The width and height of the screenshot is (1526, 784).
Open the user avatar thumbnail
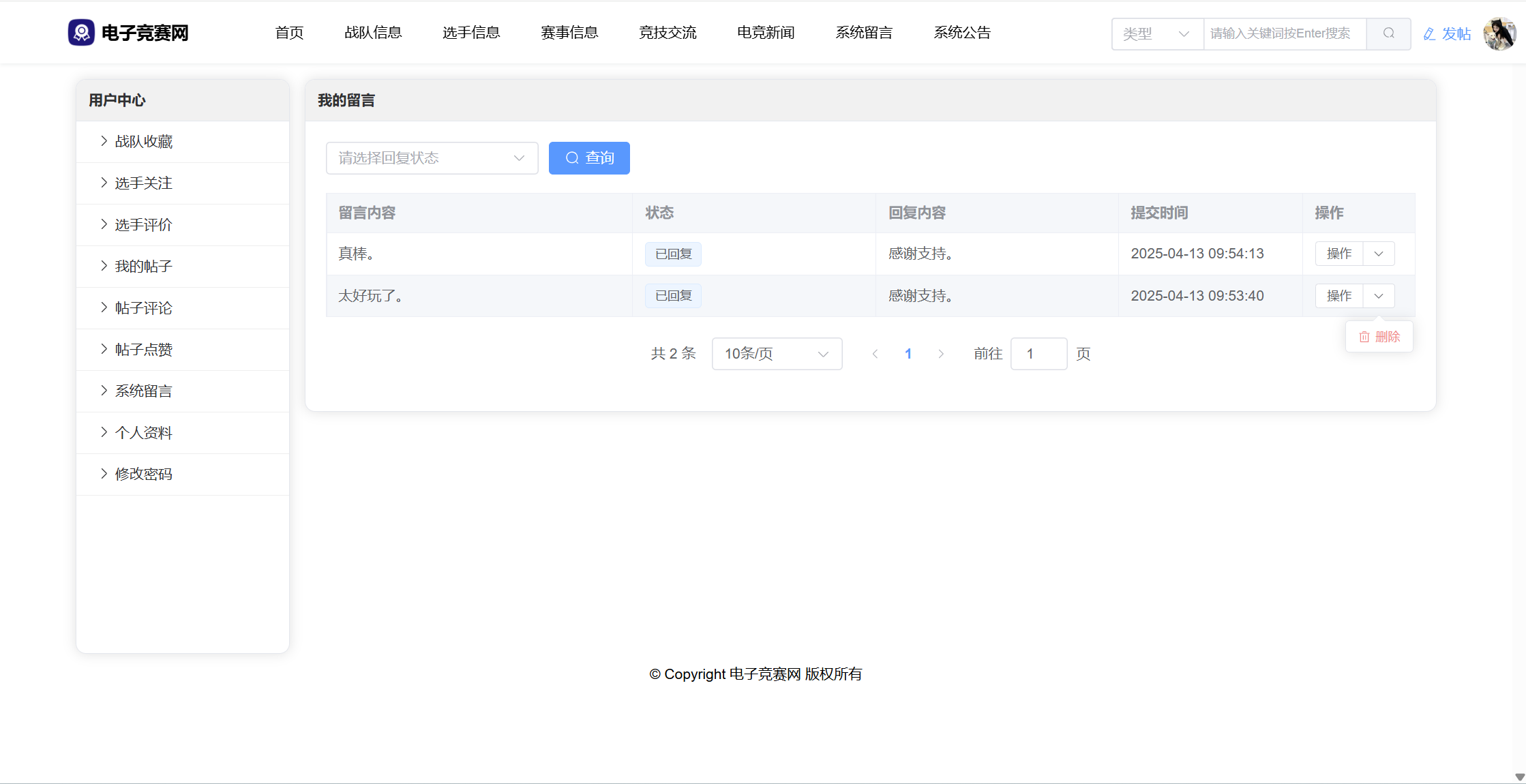(x=1499, y=33)
